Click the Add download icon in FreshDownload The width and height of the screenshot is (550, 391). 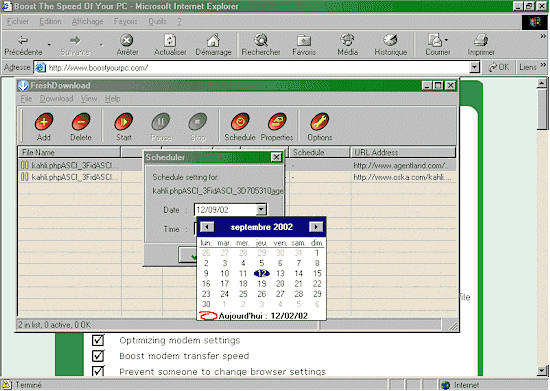(44, 122)
